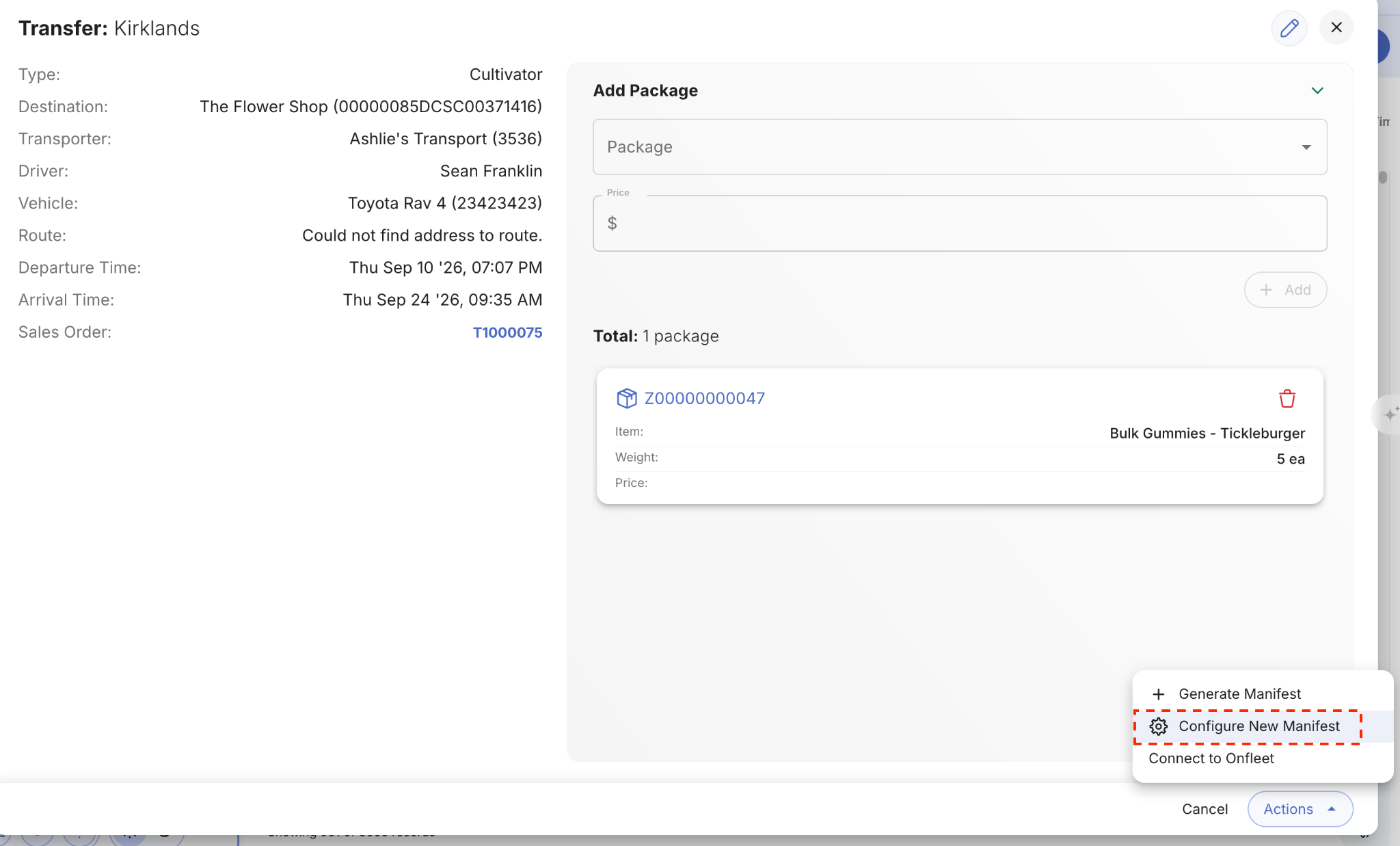The width and height of the screenshot is (1400, 846).
Task: Open package Z00000000047 link
Action: [x=704, y=398]
